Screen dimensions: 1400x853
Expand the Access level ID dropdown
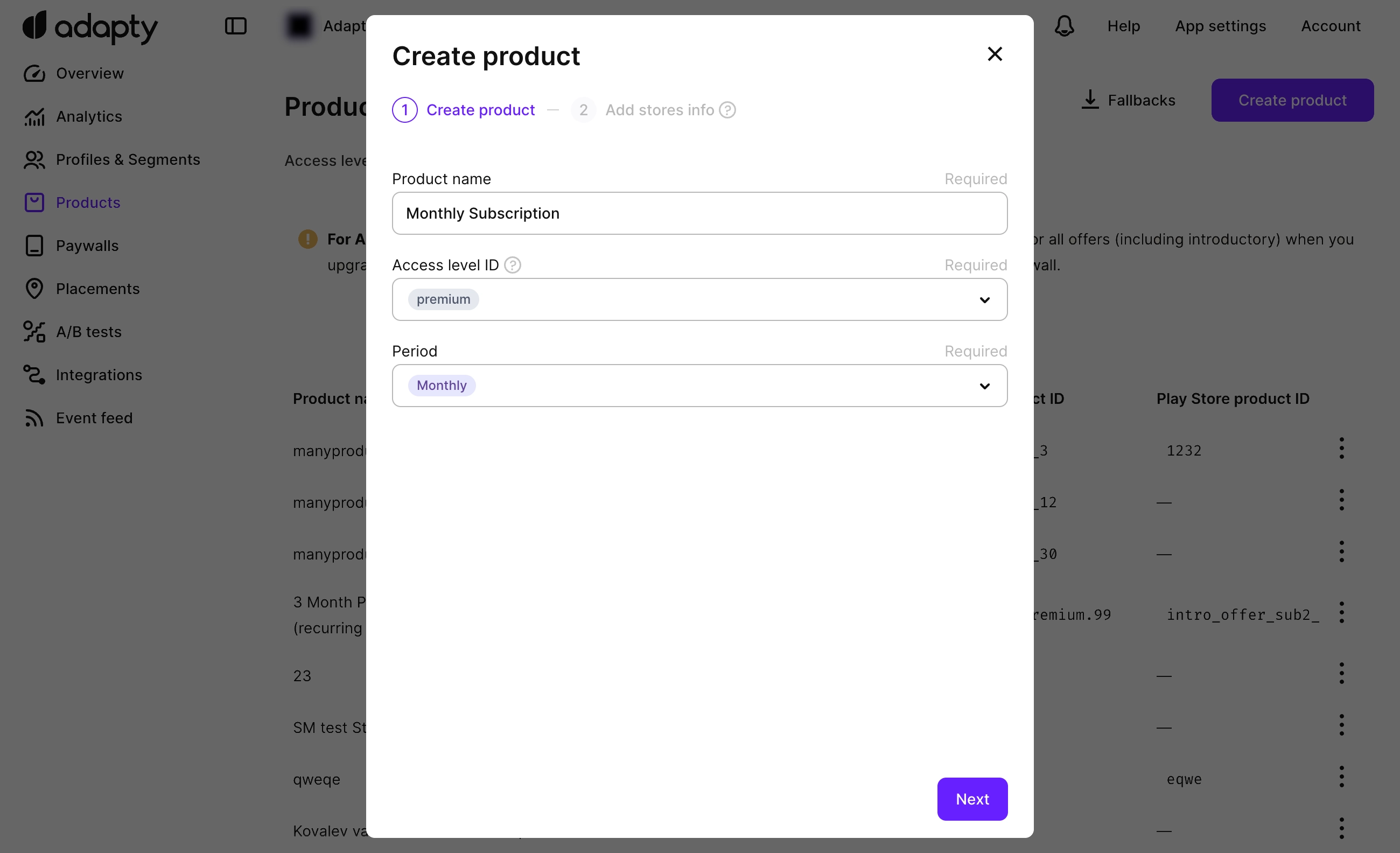[x=984, y=300]
